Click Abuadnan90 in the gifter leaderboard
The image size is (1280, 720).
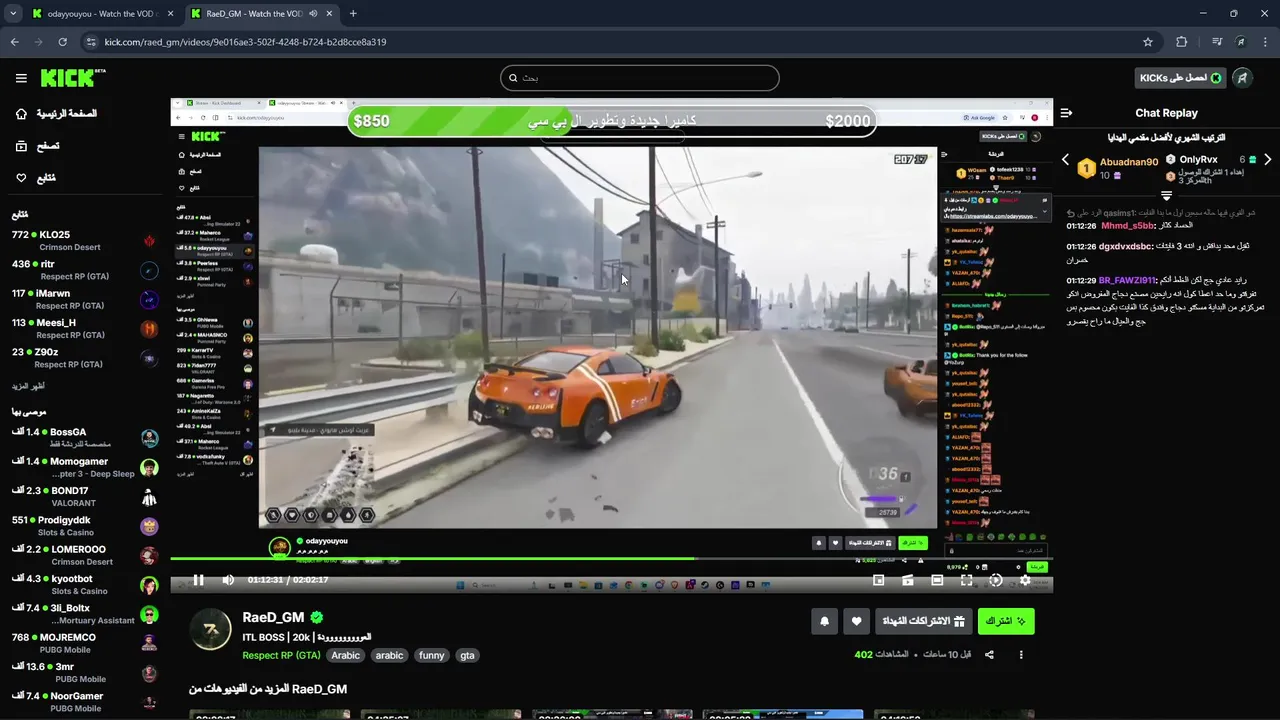click(1128, 161)
